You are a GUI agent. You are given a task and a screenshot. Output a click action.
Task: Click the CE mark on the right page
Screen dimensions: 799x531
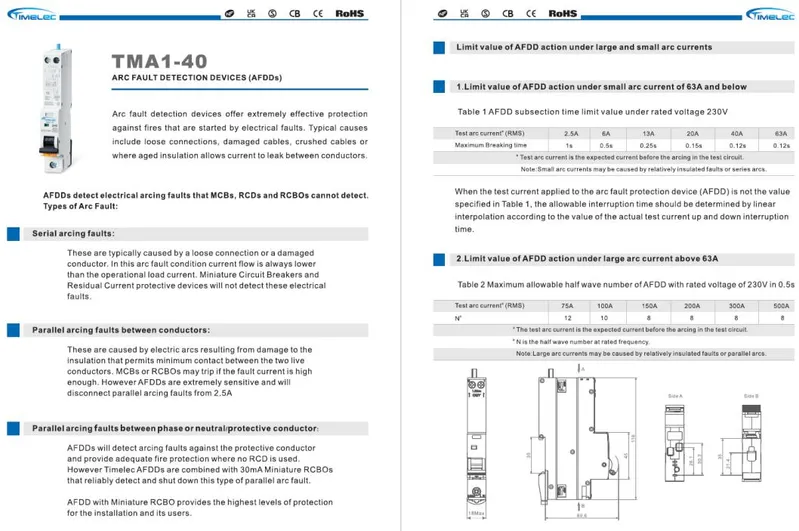531,14
